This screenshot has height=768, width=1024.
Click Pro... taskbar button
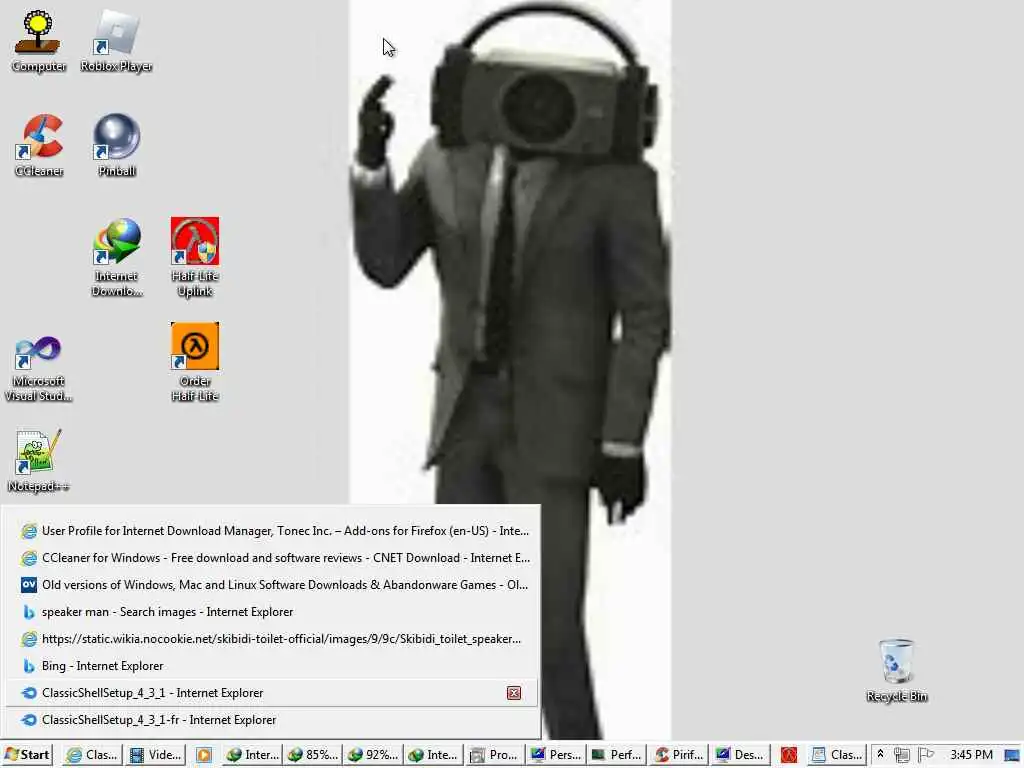[x=494, y=755]
